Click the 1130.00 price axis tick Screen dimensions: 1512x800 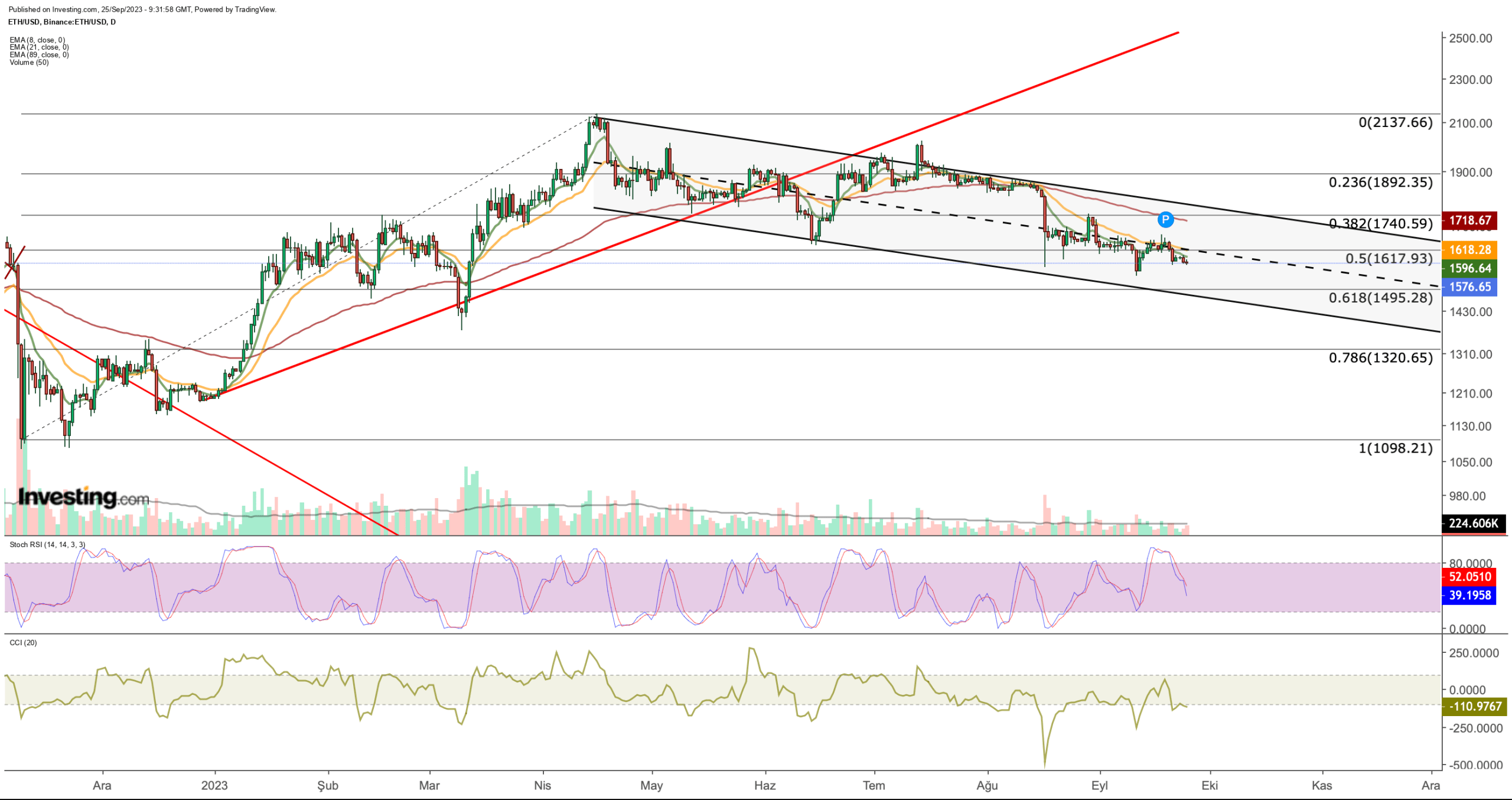click(1470, 427)
